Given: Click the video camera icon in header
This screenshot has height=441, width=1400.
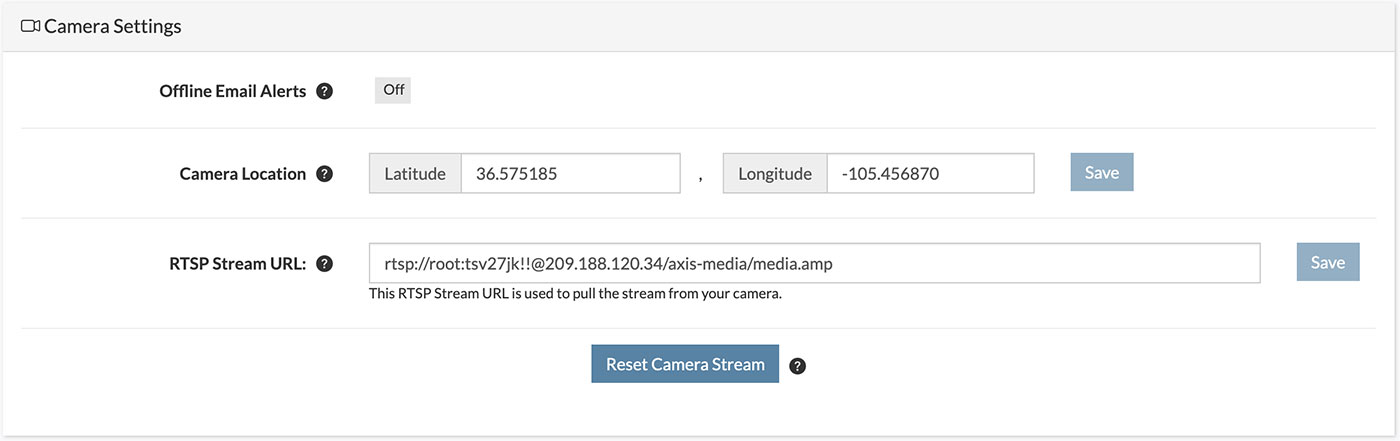Looking at the screenshot, I should coord(30,26).
